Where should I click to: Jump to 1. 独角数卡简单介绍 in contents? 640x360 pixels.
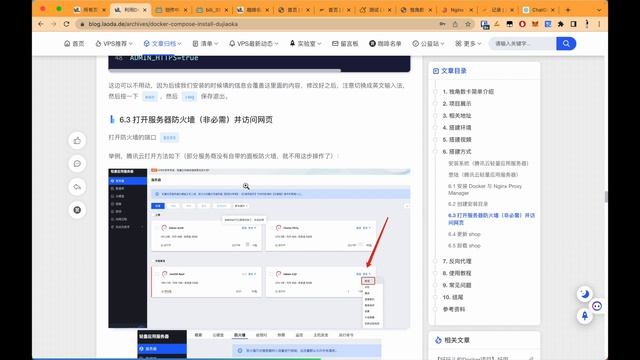pyautogui.click(x=468, y=92)
